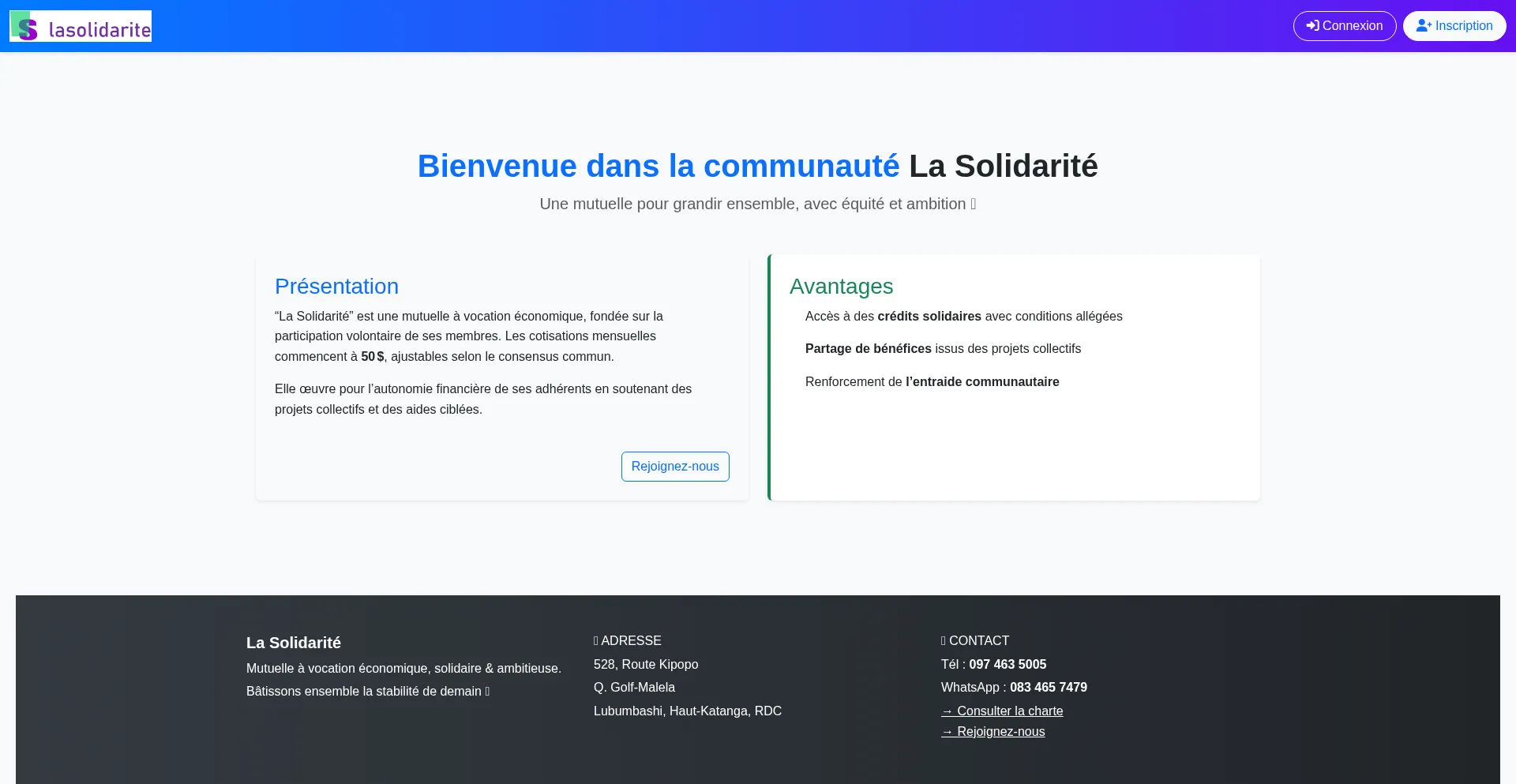
Task: Click the ADRESSE location icon in footer
Action: 597,640
